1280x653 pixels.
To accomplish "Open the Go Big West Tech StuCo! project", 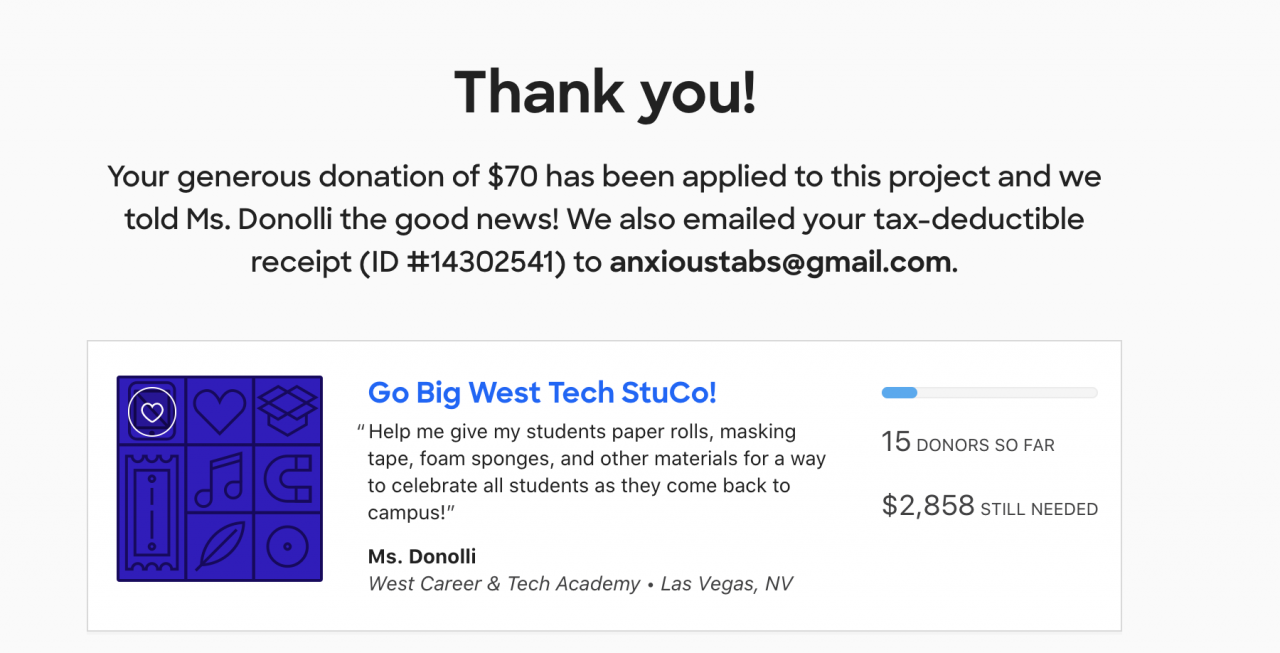I will click(x=542, y=393).
